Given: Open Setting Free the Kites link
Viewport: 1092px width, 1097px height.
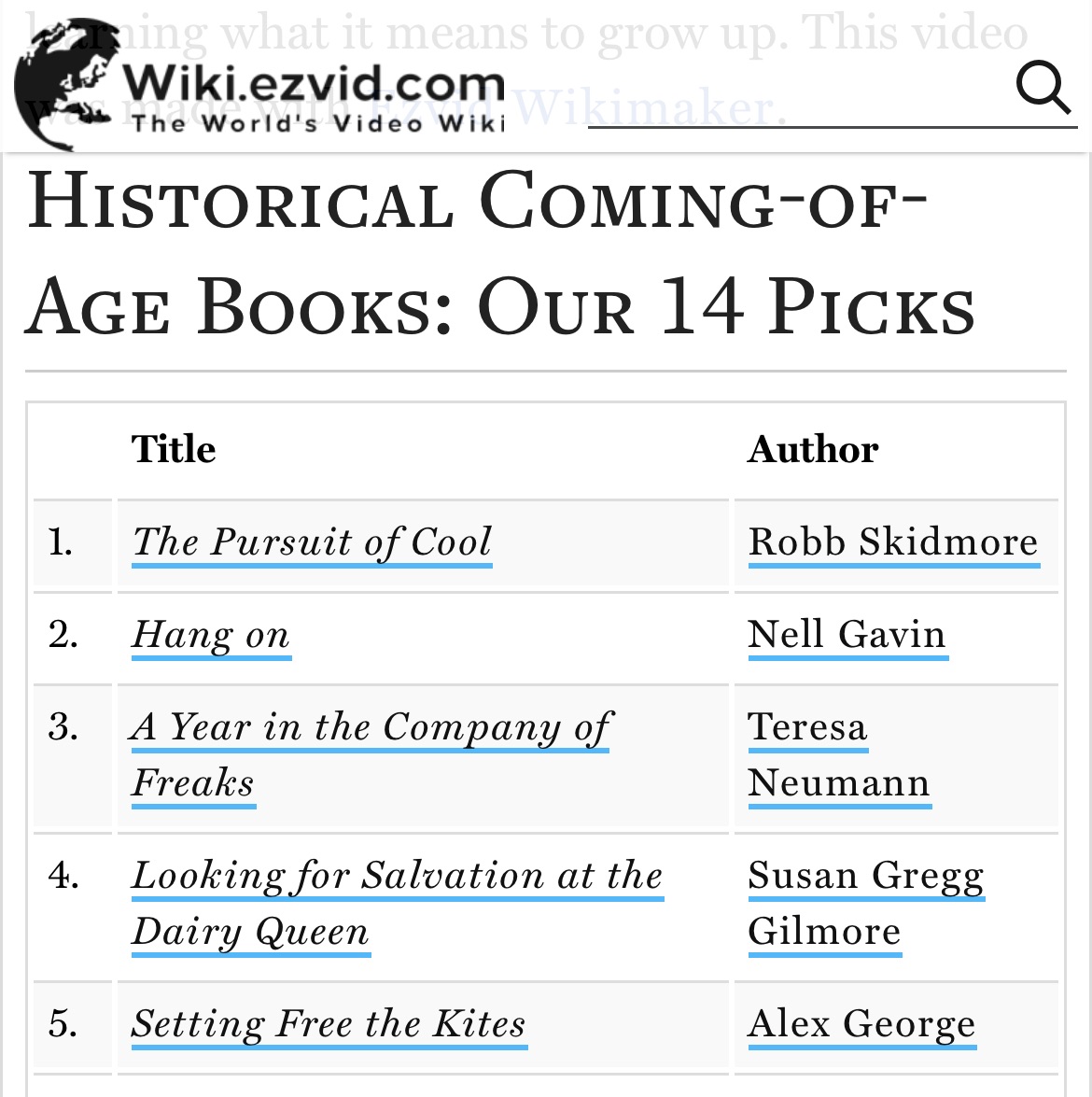Looking at the screenshot, I should pos(329,1025).
